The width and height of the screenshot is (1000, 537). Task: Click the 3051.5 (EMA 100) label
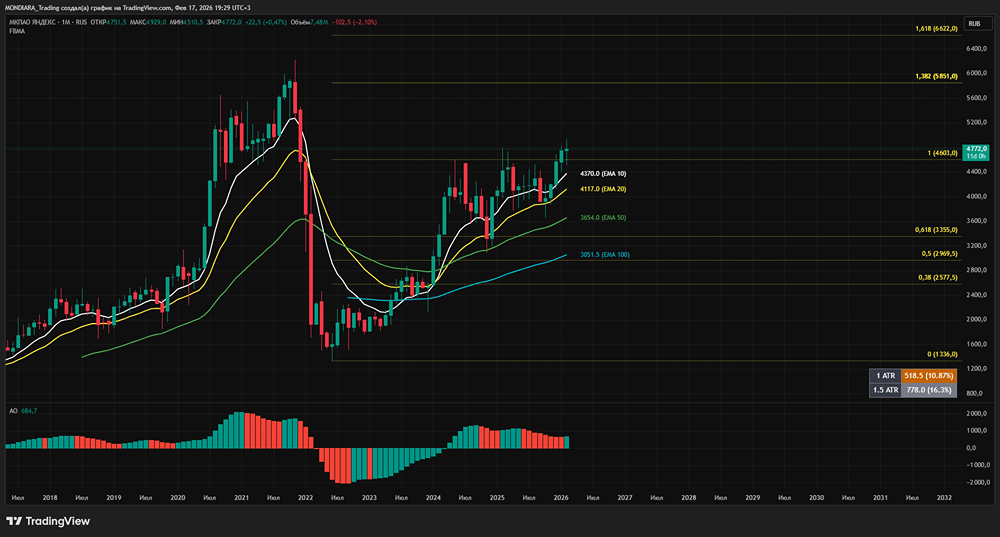(605, 254)
